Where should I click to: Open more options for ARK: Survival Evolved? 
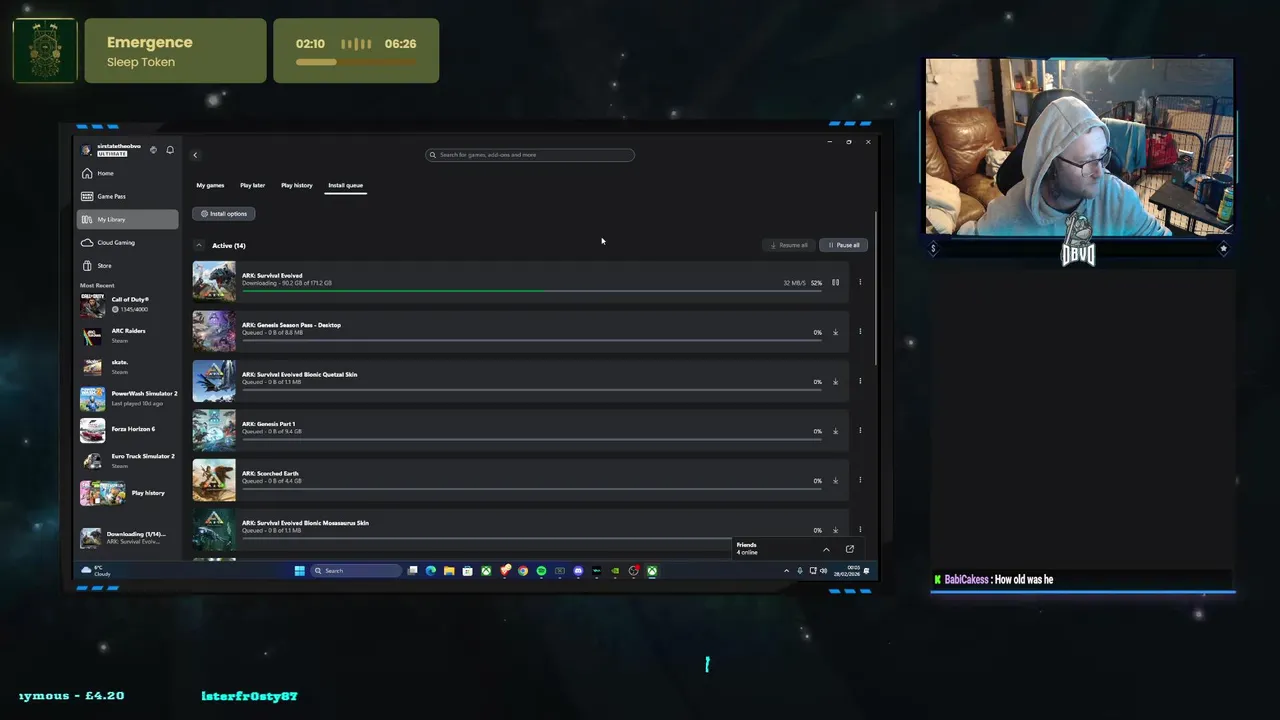tap(860, 282)
